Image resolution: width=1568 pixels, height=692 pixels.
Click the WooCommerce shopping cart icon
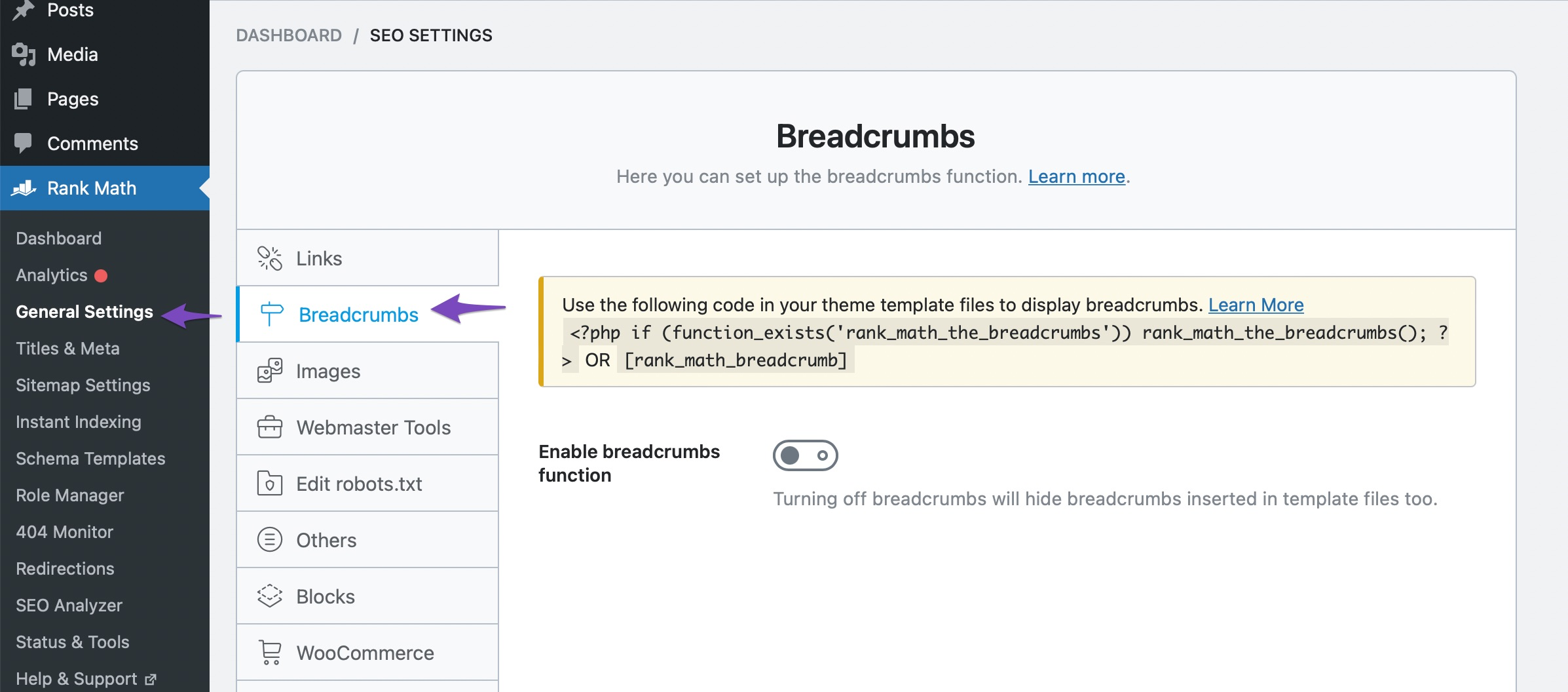(271, 652)
